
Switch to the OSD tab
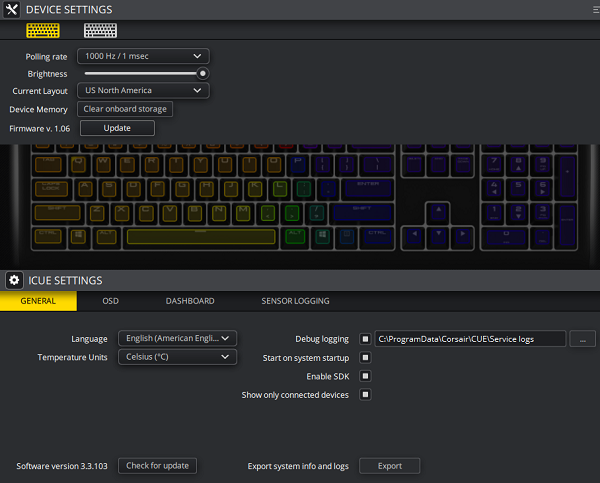click(x=110, y=301)
